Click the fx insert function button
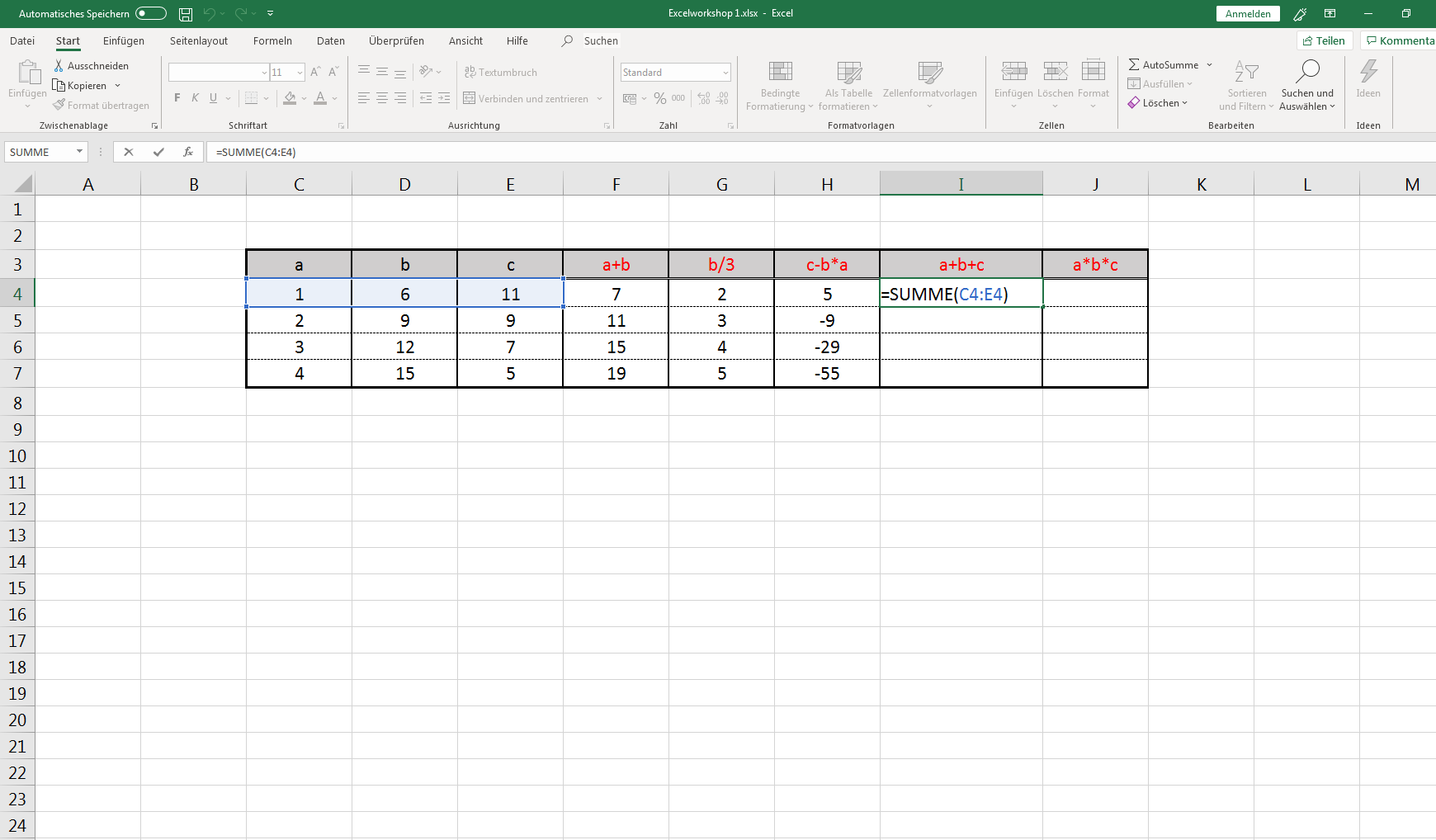 coord(188,152)
